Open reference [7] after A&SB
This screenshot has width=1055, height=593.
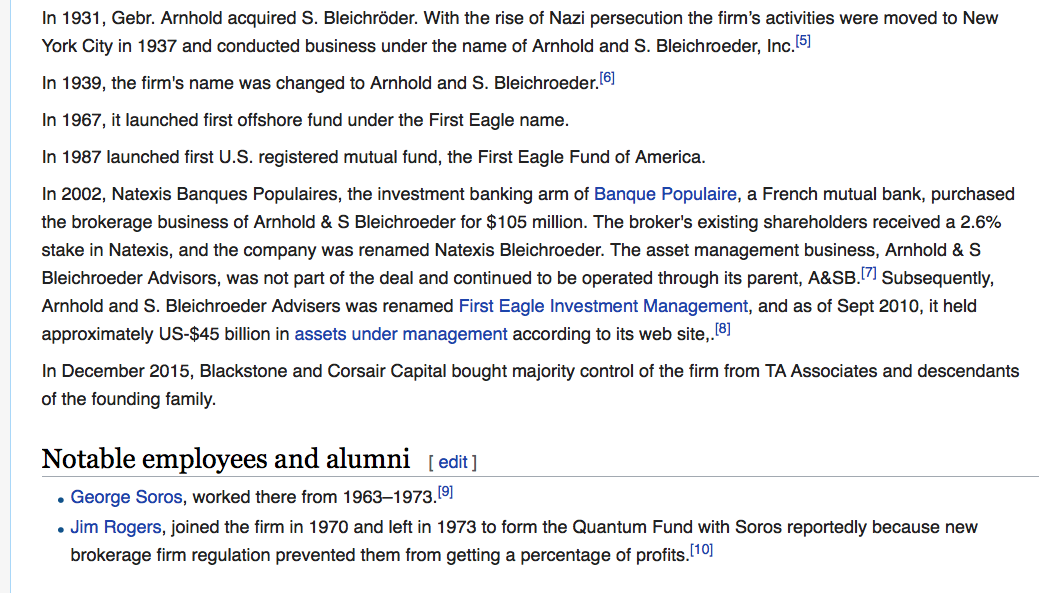868,273
